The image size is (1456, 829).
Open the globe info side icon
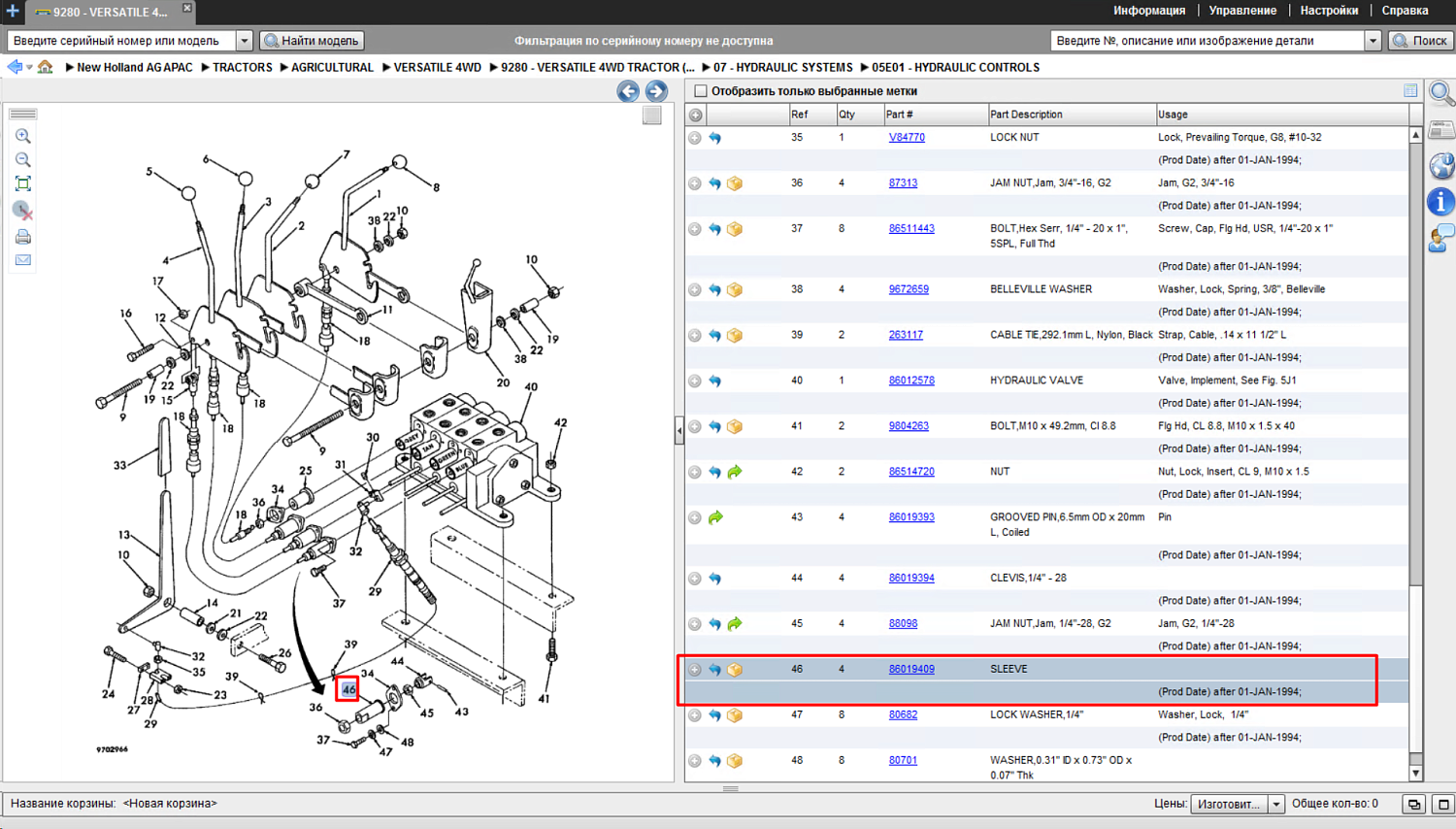coord(1441,165)
